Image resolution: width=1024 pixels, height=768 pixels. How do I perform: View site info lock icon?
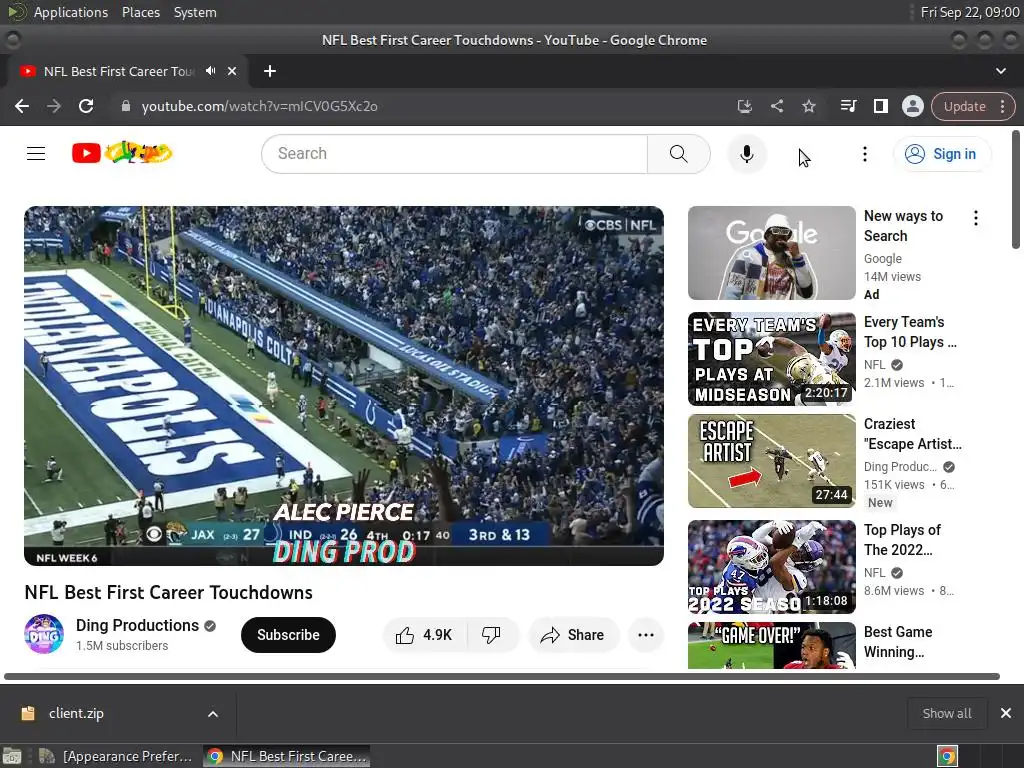[x=126, y=106]
